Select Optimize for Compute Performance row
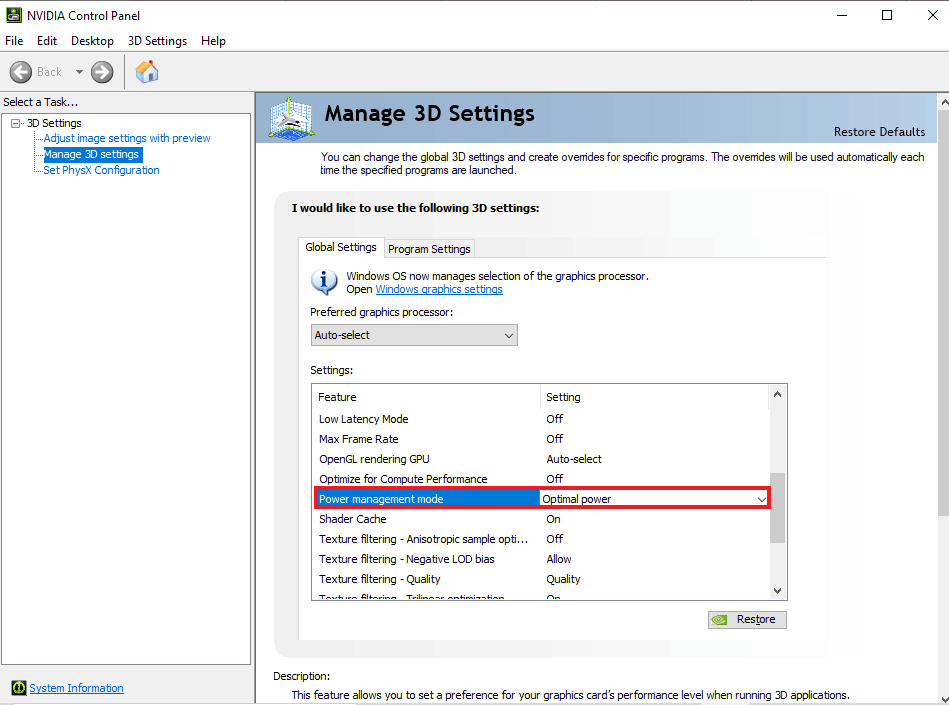Screen dimensions: 949x705 click(542, 479)
